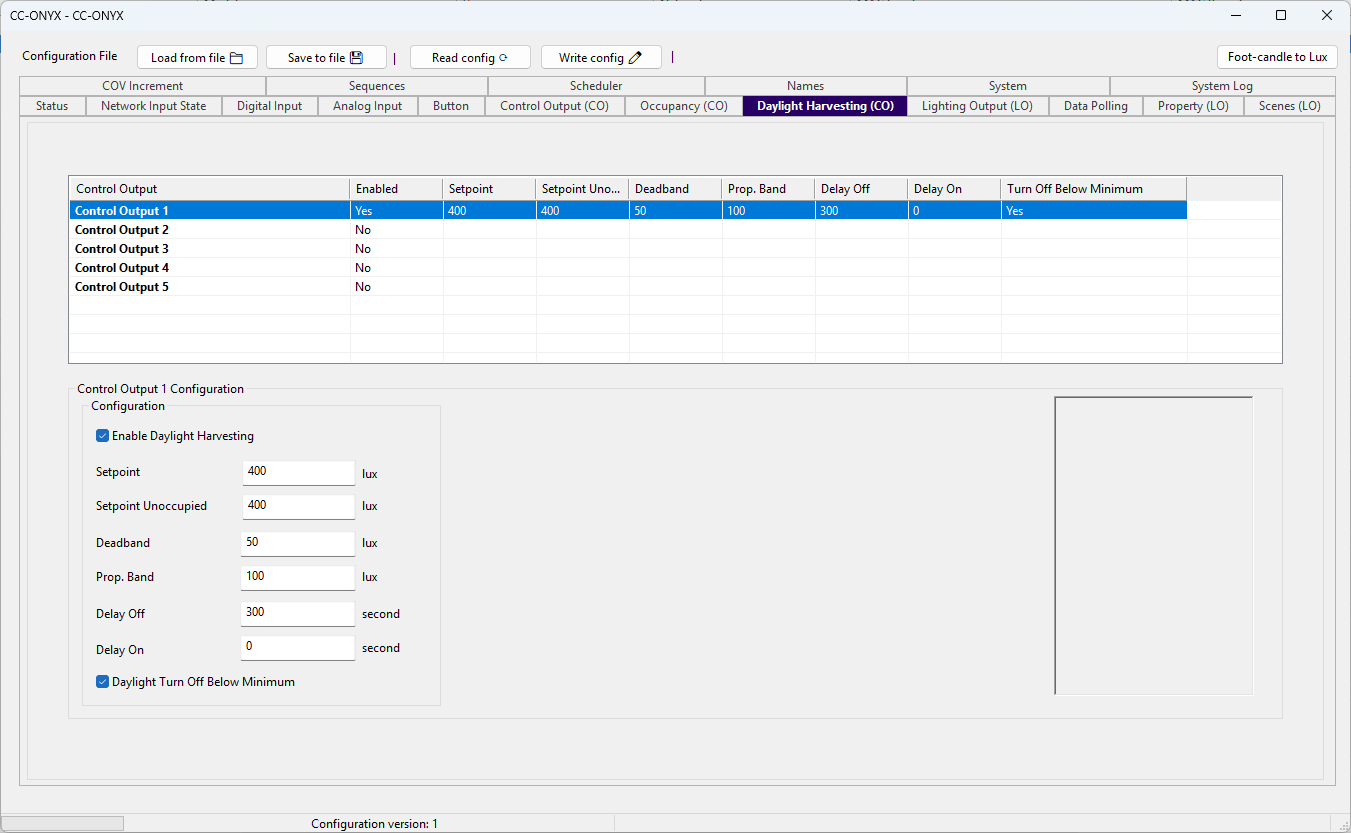Click the folder icon on Load from file

(x=237, y=58)
